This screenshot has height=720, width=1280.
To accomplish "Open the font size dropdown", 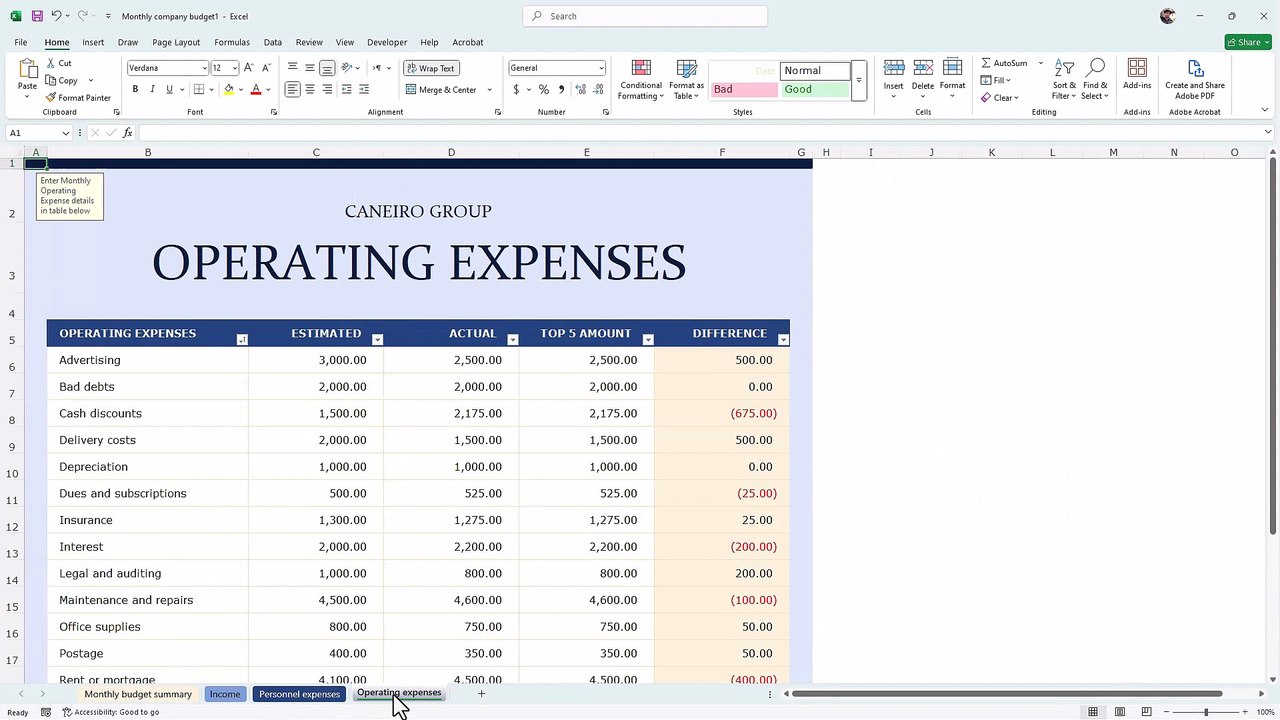I will click(x=235, y=68).
